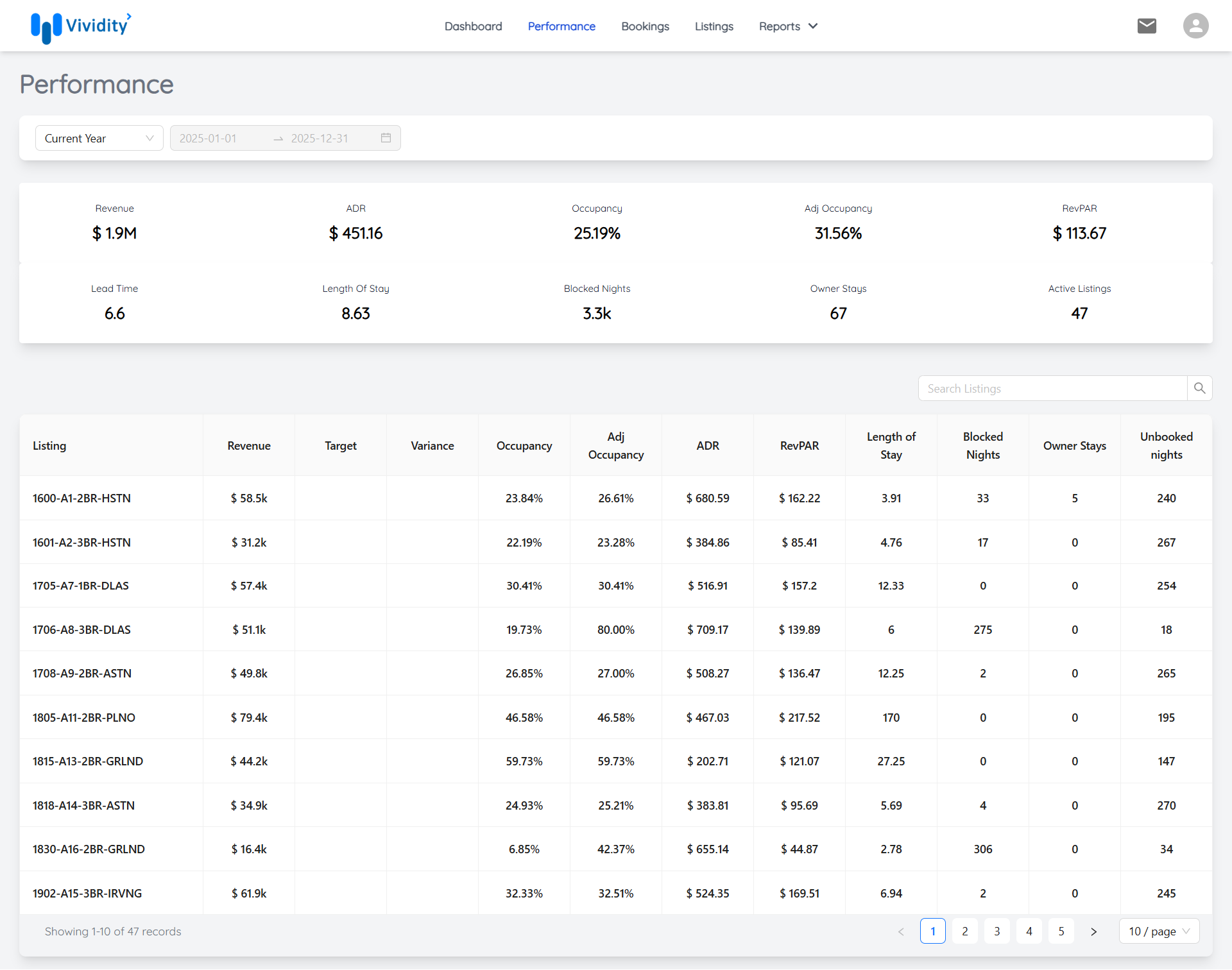Click the Vividity logo
Screen dimensions: 1232x970
(81, 27)
